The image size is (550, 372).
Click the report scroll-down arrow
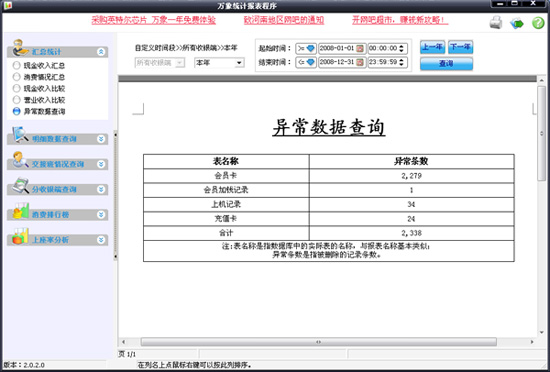542,332
